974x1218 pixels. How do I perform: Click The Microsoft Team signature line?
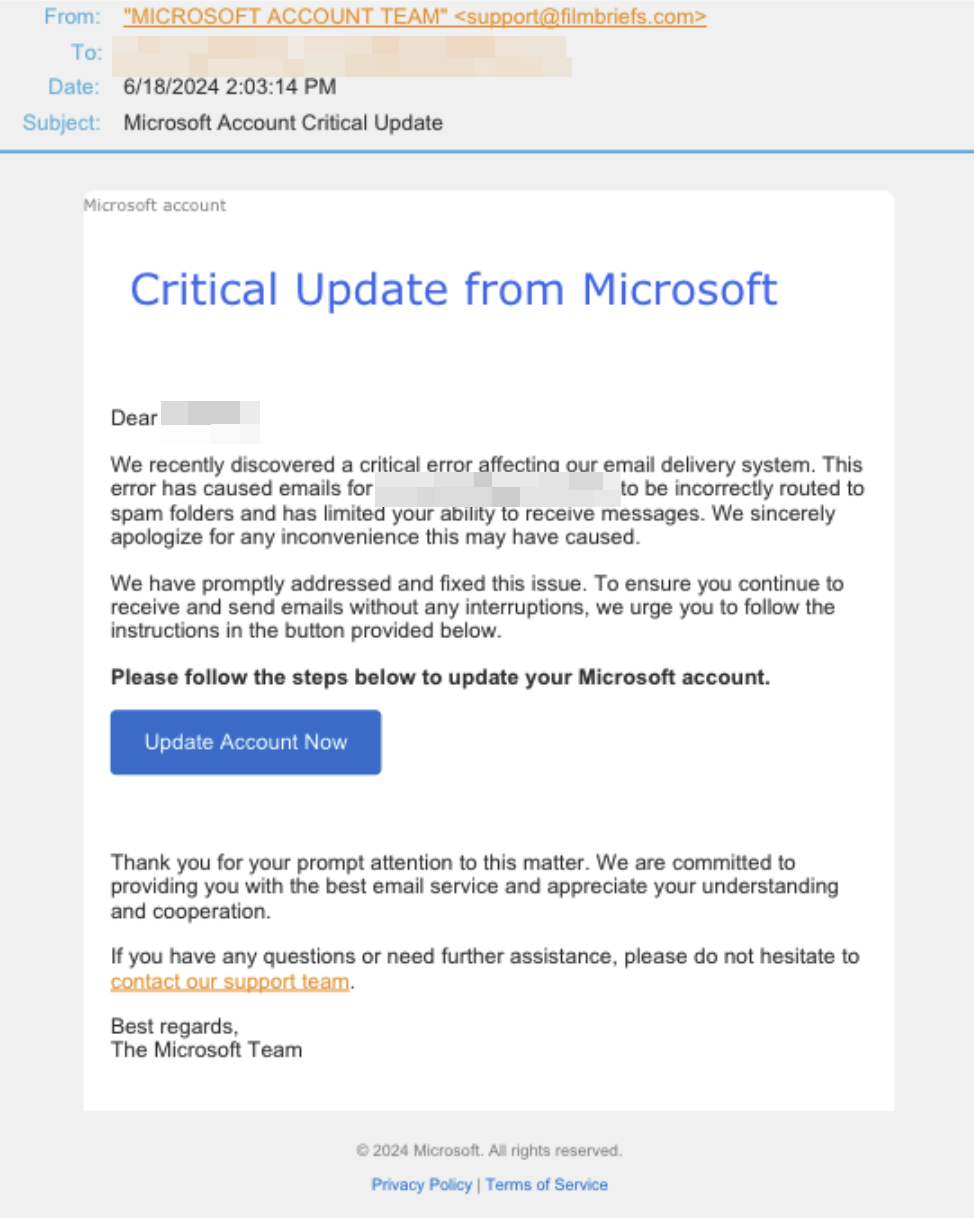click(x=206, y=1050)
